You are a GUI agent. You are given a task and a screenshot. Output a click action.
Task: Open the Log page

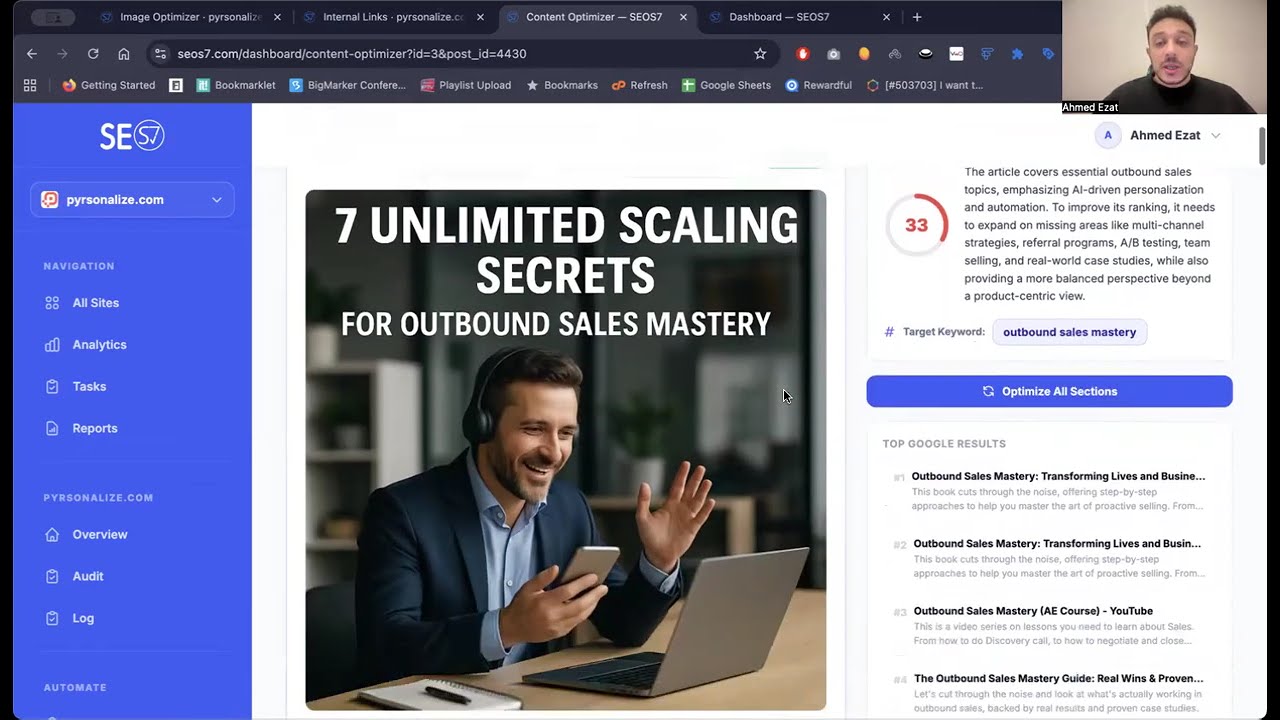coord(83,619)
